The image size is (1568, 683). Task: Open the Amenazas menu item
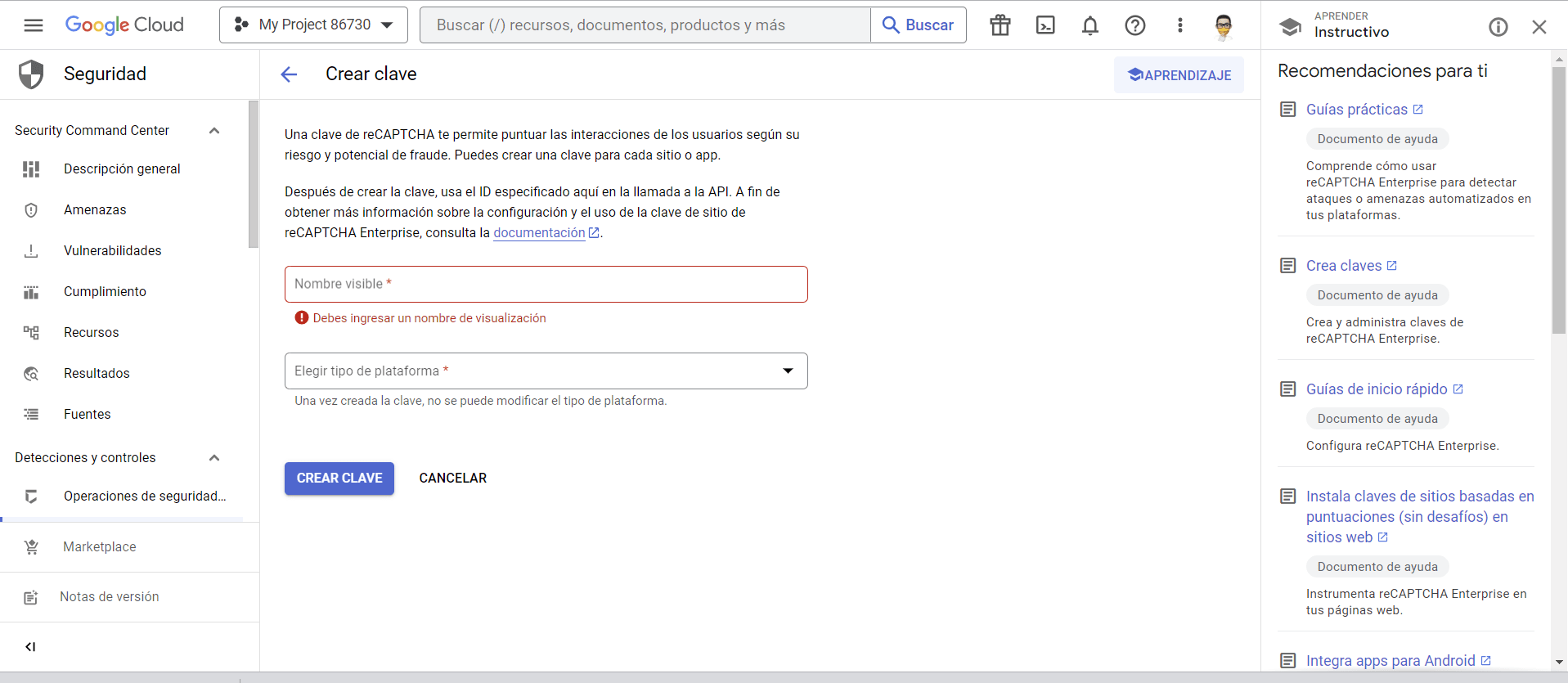tap(95, 209)
